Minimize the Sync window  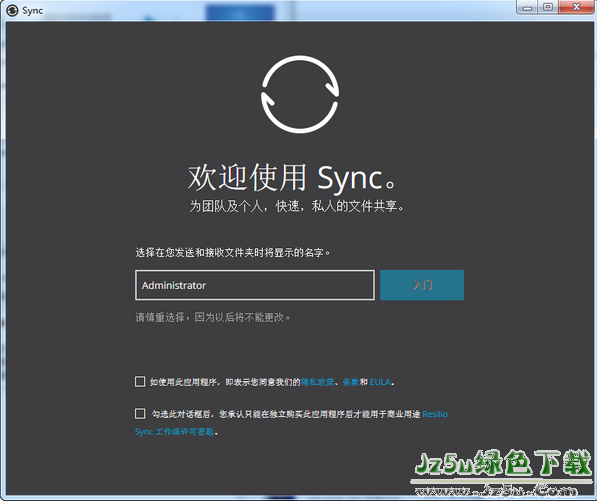(527, 7)
